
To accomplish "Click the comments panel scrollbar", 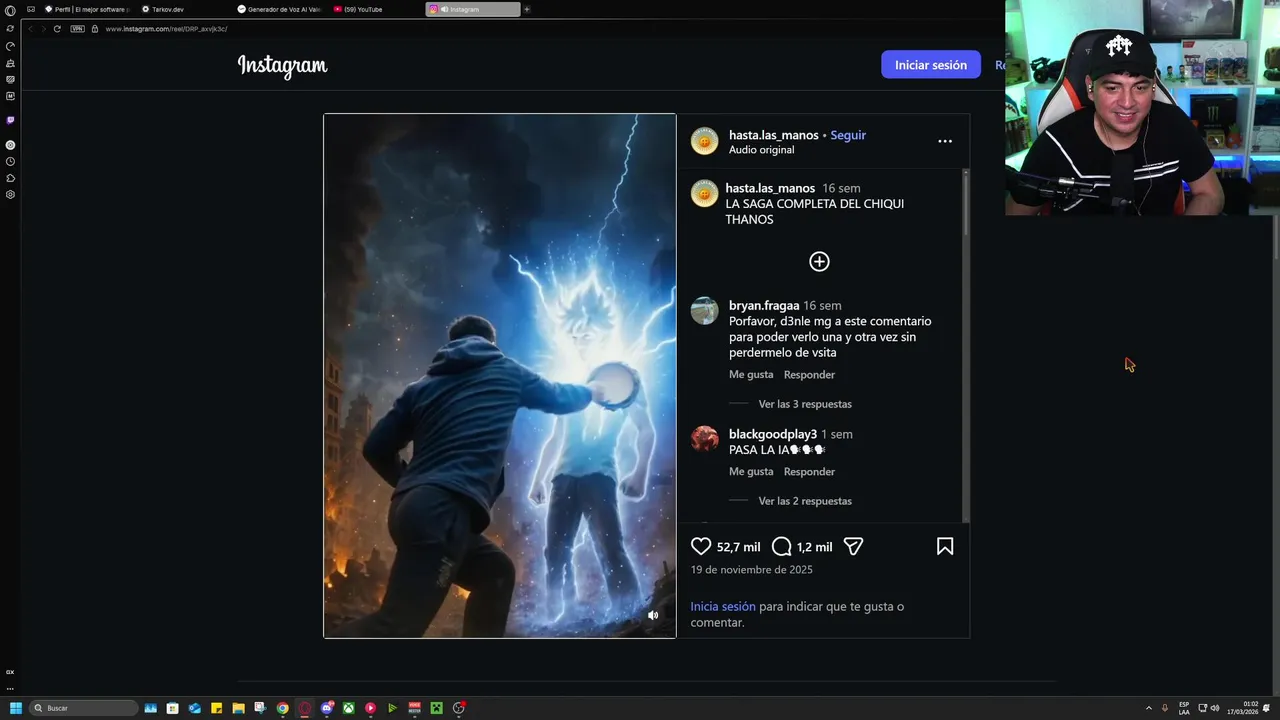I will 966,345.
